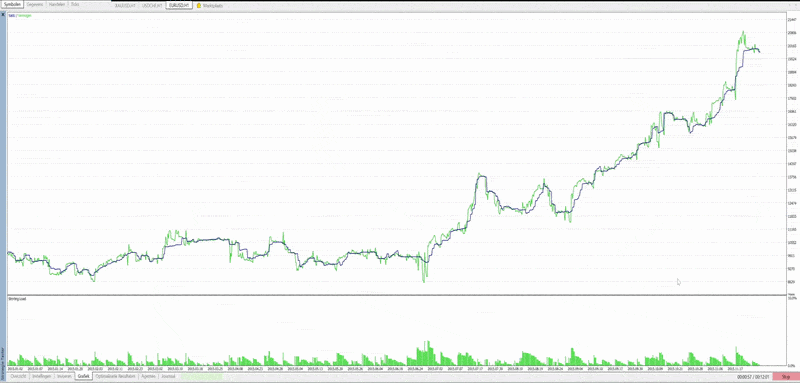Switch to the XAUUSD,H1 chart tab
This screenshot has height=383, width=800.
tap(126, 6)
